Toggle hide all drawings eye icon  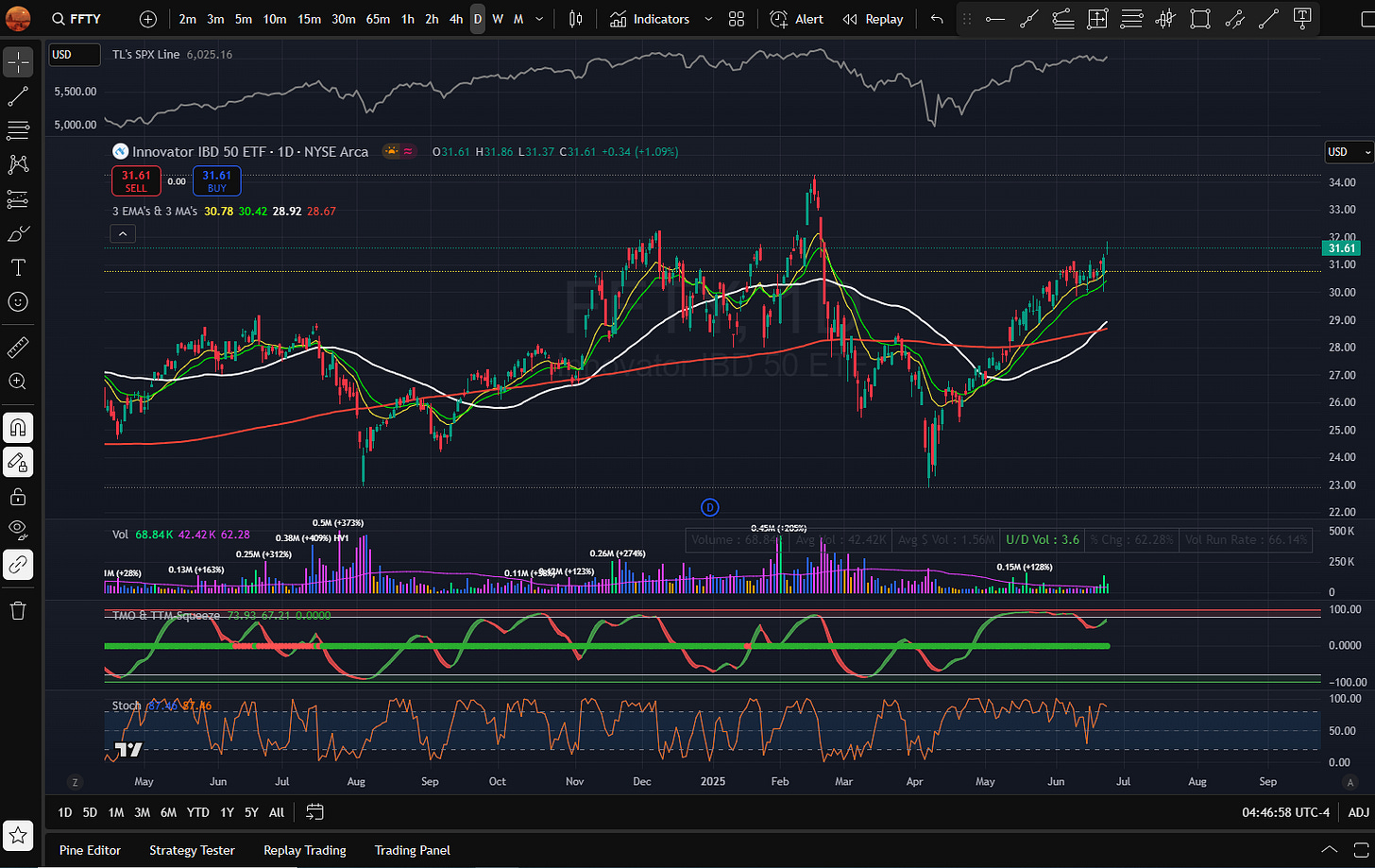[x=18, y=531]
